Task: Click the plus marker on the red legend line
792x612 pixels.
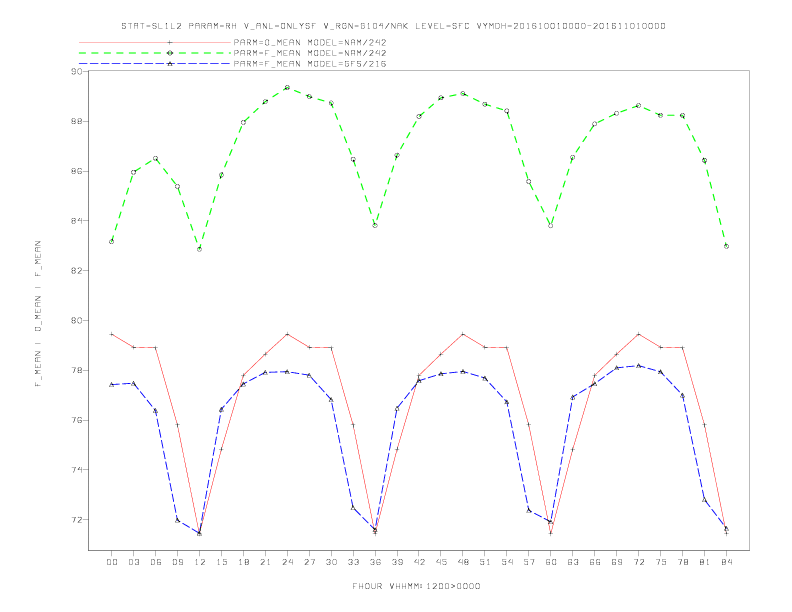Action: pyautogui.click(x=170, y=42)
